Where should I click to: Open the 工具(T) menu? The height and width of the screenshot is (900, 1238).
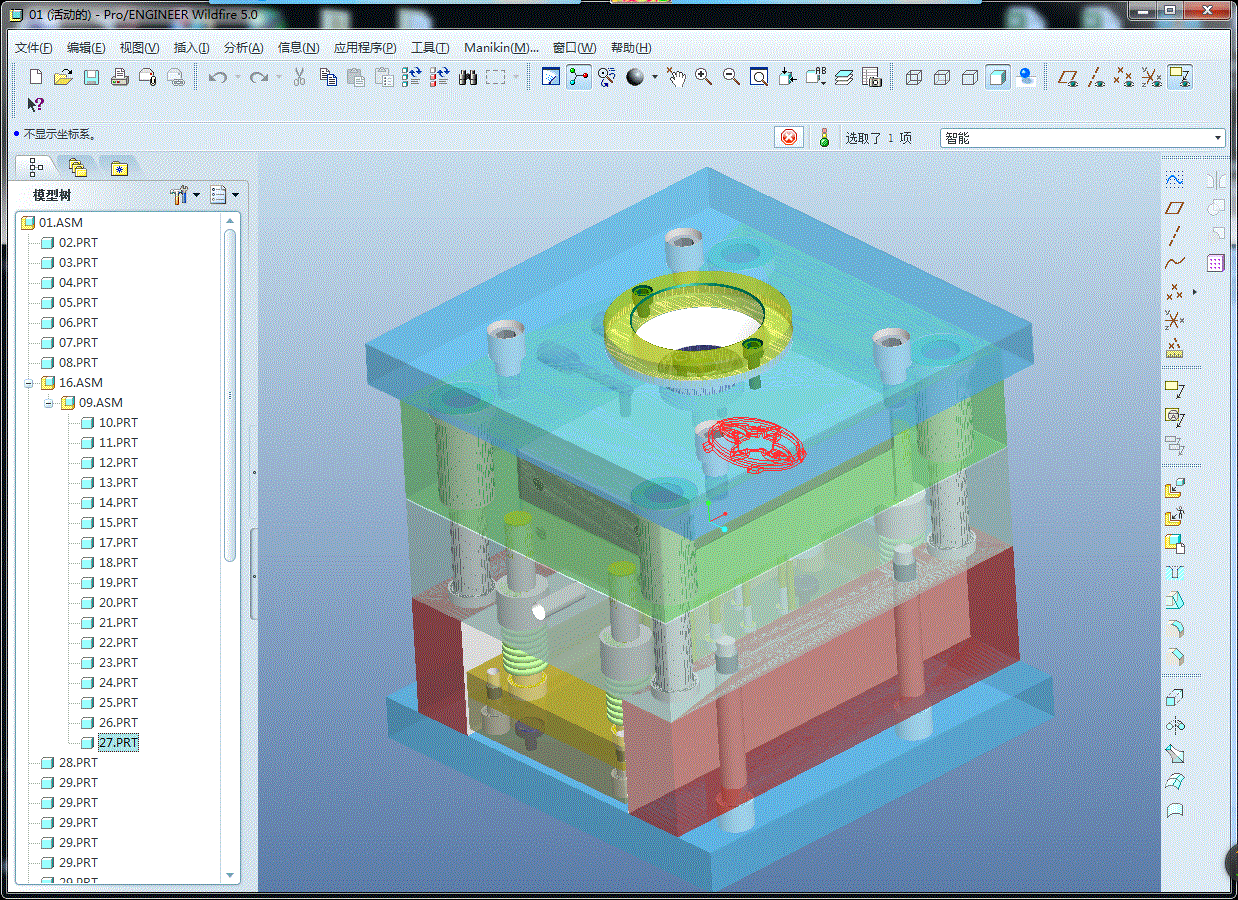tap(429, 47)
